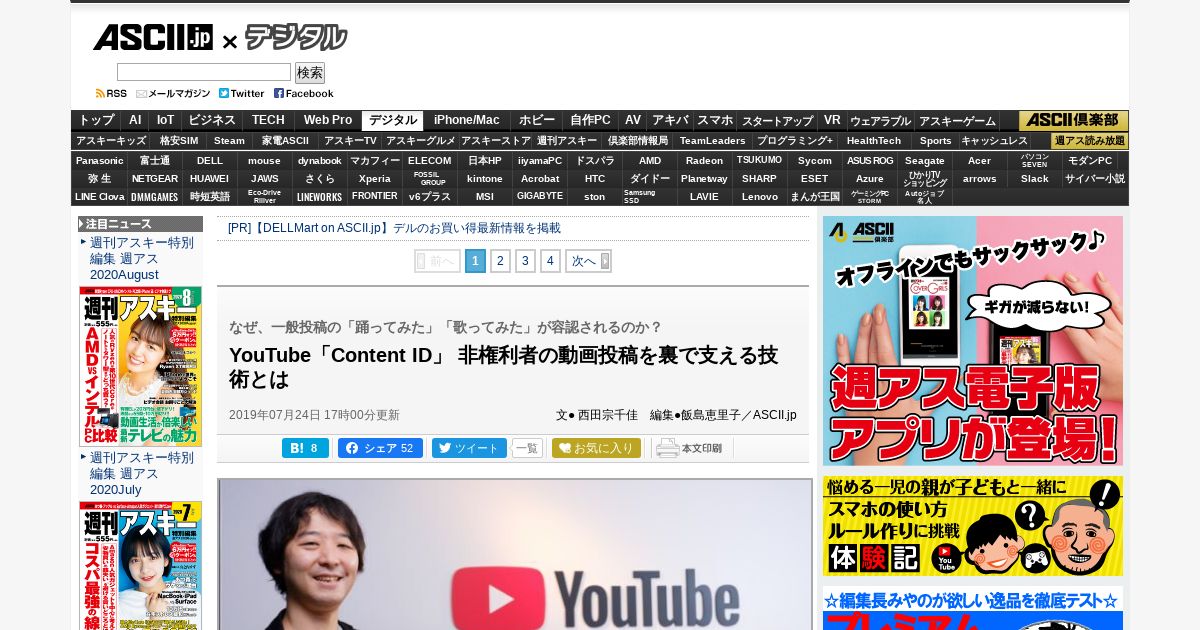The width and height of the screenshot is (1200, 630).
Task: Open the ASCII倶楽部 badge in navigation
Action: (x=1073, y=120)
